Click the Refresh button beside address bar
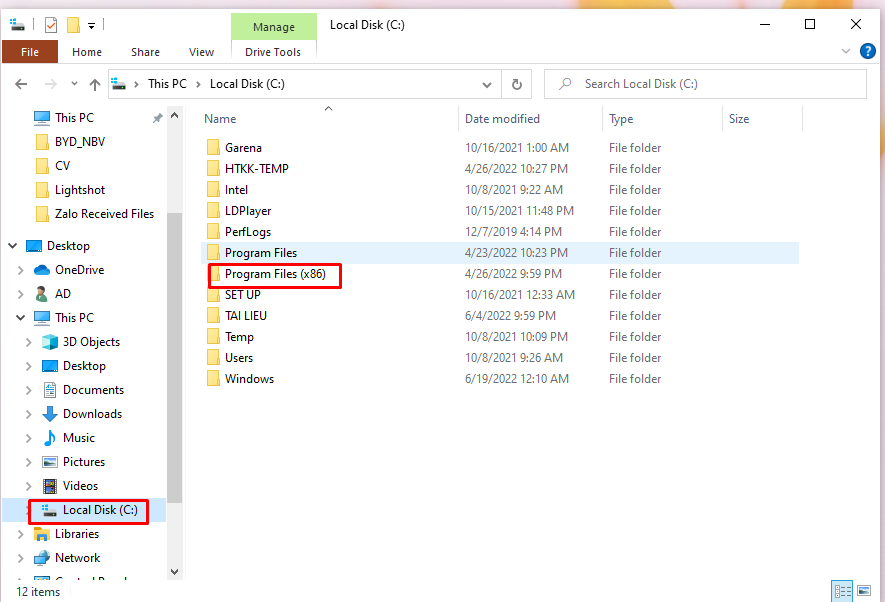Image resolution: width=885 pixels, height=602 pixels. point(516,84)
